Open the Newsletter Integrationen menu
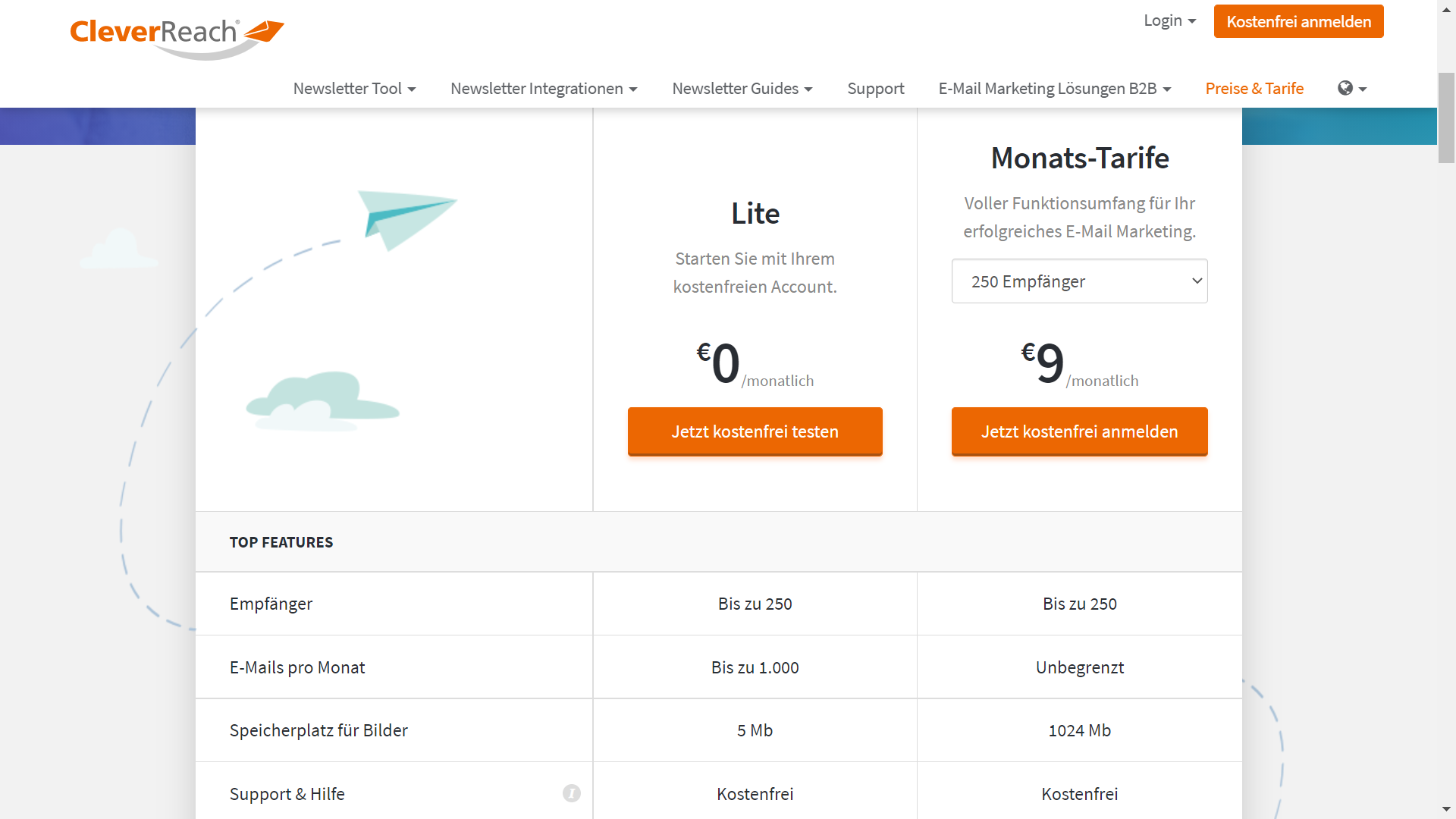This screenshot has width=1456, height=819. [x=544, y=89]
